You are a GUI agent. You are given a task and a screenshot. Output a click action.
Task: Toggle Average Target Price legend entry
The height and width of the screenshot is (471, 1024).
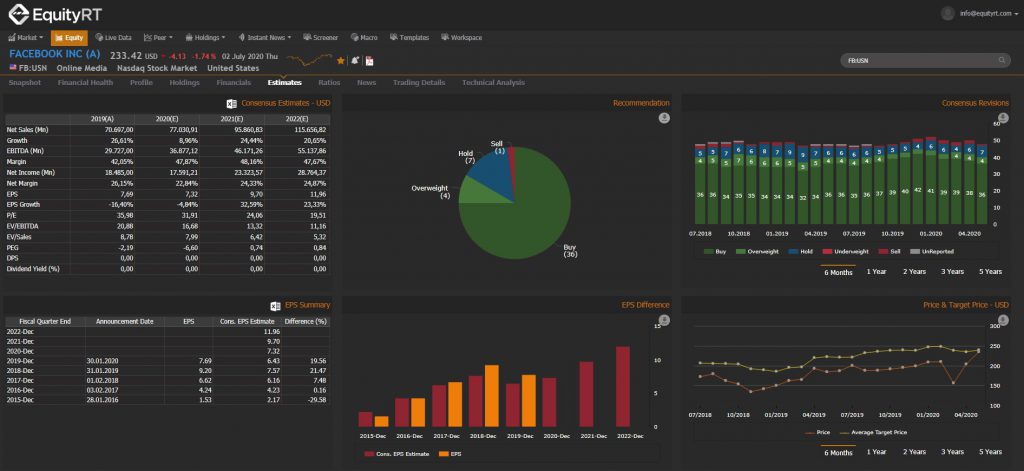[872, 432]
